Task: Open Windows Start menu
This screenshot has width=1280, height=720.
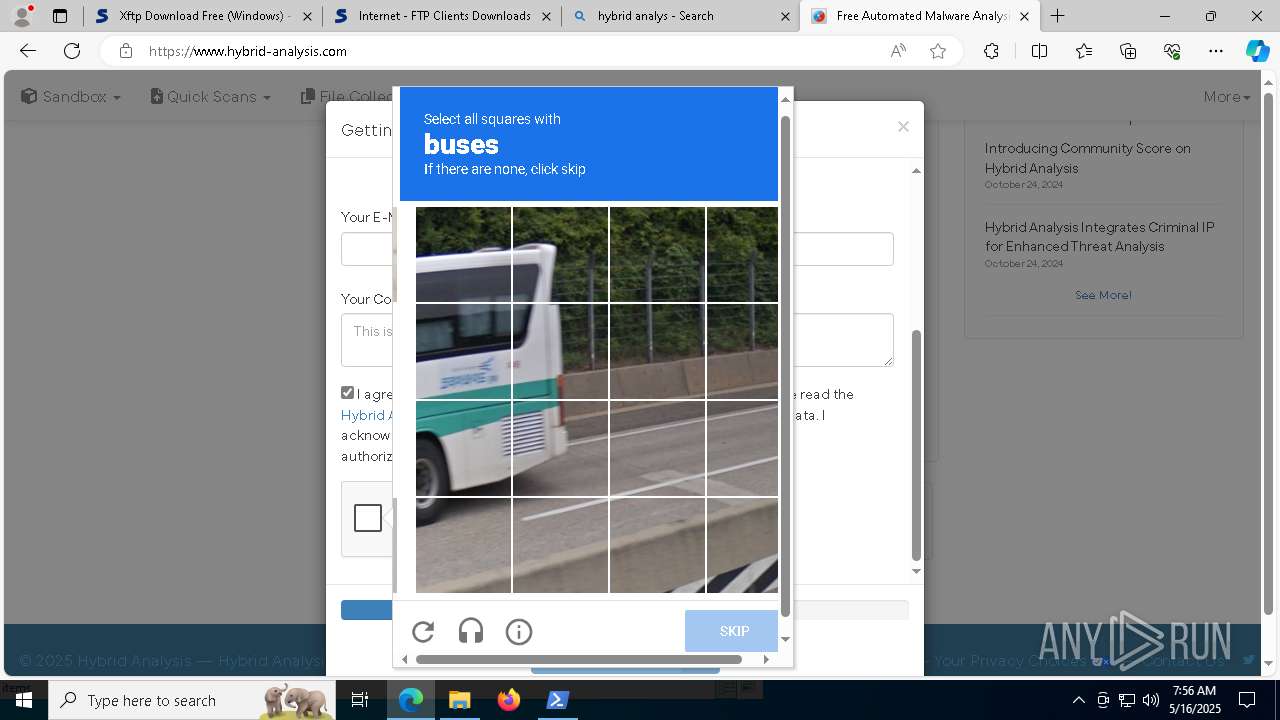Action: pyautogui.click(x=23, y=700)
